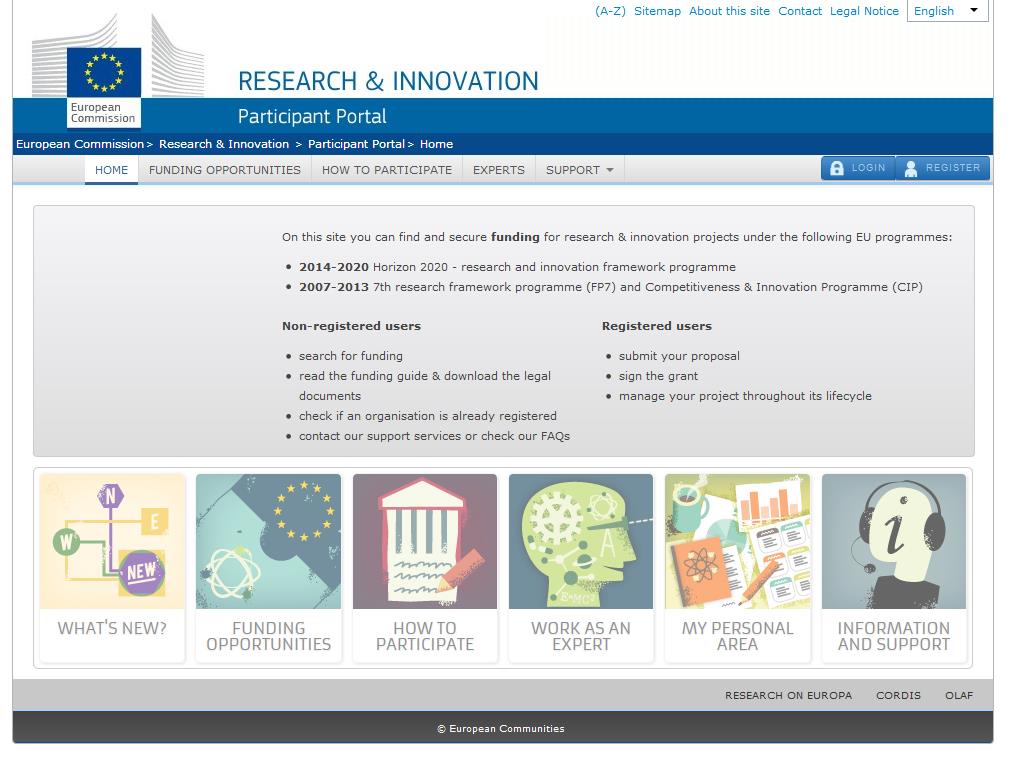Viewport: 1016px width, 767px height.
Task: Expand the Support menu arrow
Action: 610,170
